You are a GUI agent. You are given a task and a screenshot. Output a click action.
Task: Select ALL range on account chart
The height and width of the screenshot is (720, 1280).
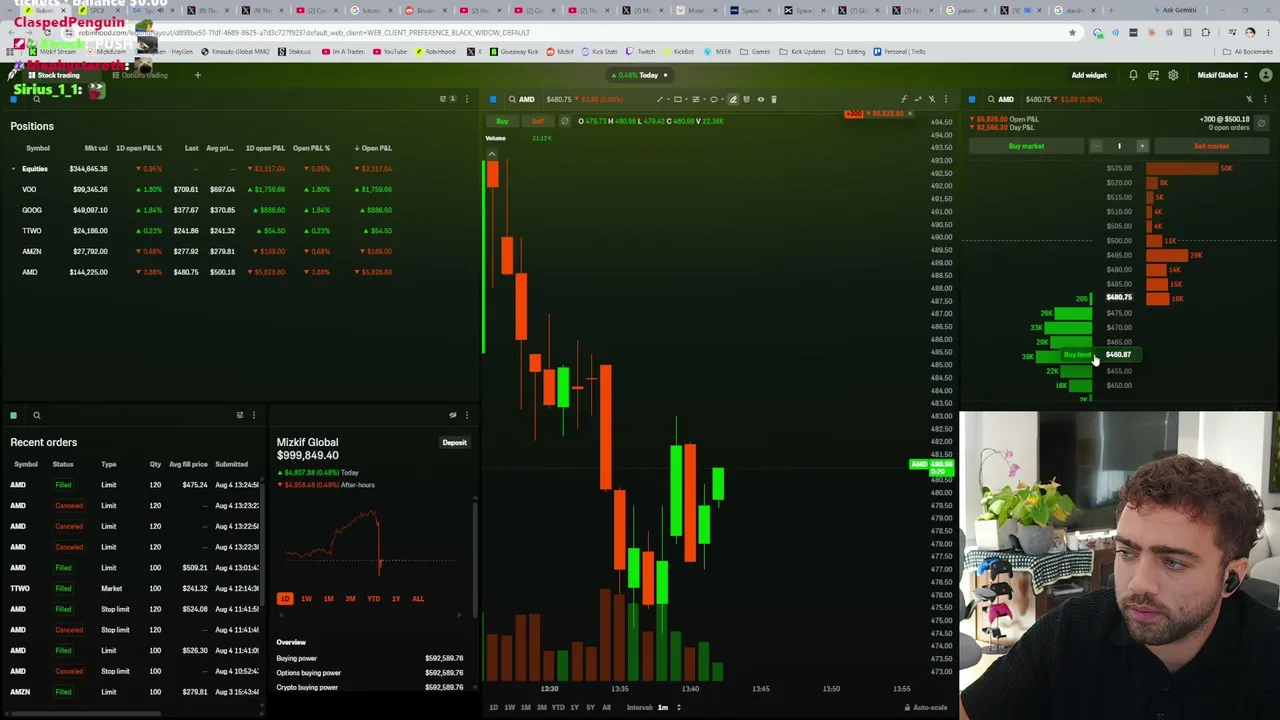[x=418, y=599]
